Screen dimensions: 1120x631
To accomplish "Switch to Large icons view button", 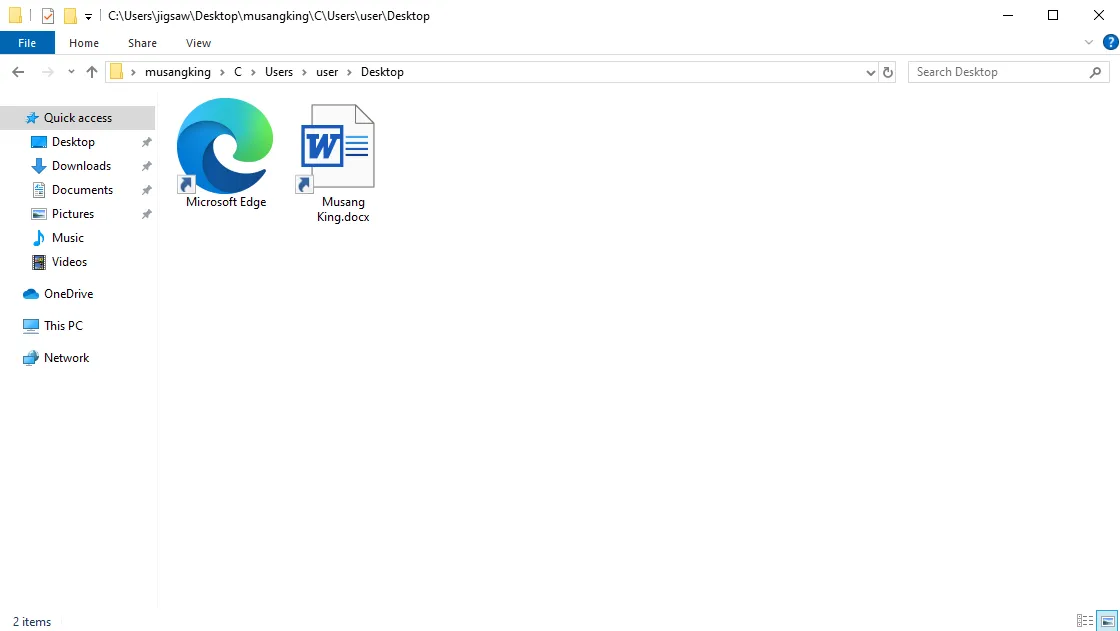I will [1107, 621].
